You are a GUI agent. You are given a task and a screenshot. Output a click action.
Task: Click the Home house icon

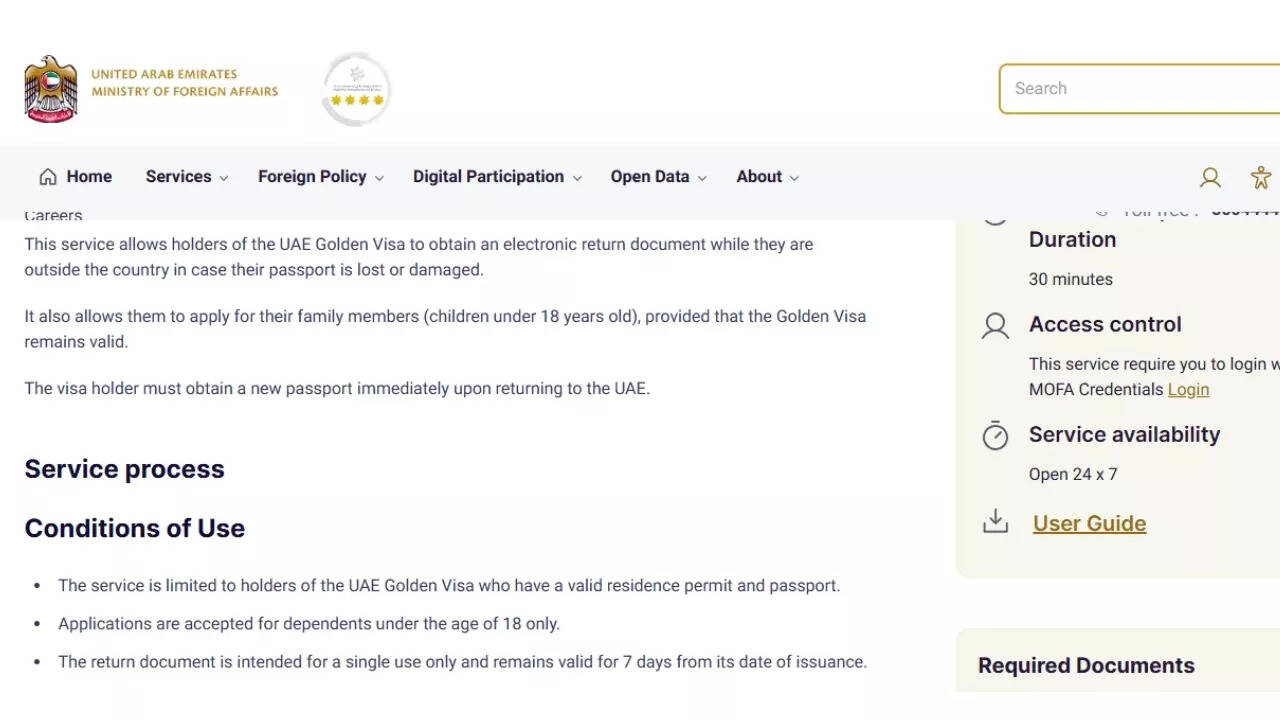(x=48, y=177)
